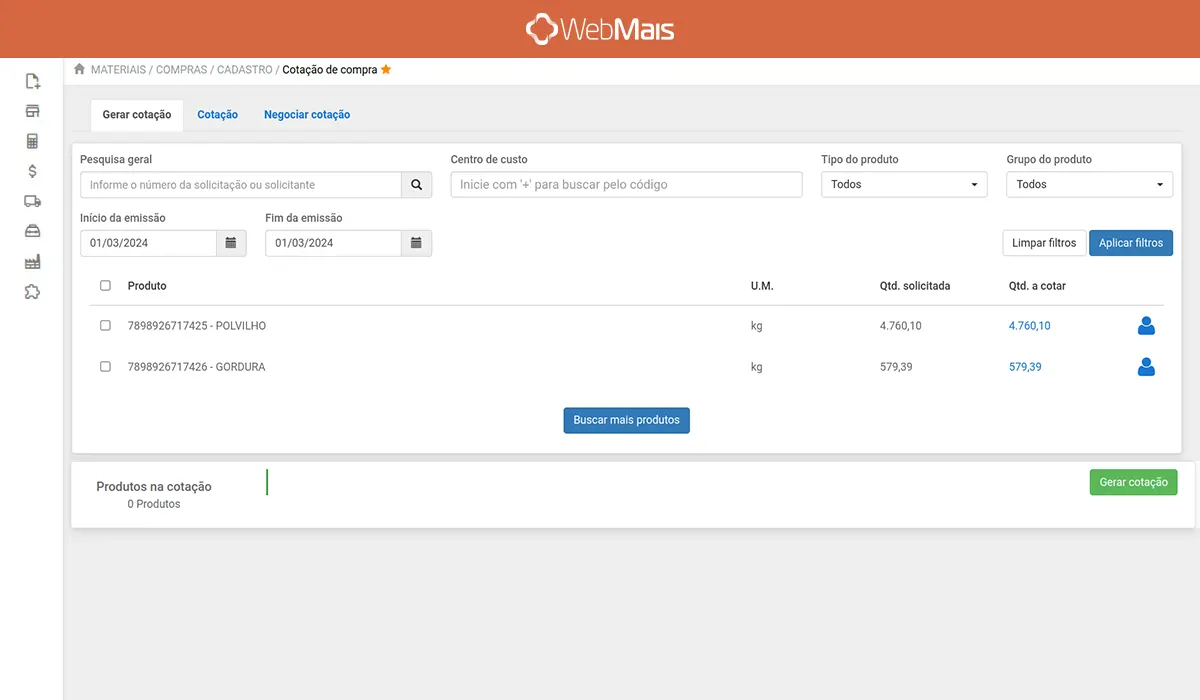Image resolution: width=1200 pixels, height=700 pixels.
Task: Check the select-all checkbox in the product header
Action: click(x=105, y=285)
